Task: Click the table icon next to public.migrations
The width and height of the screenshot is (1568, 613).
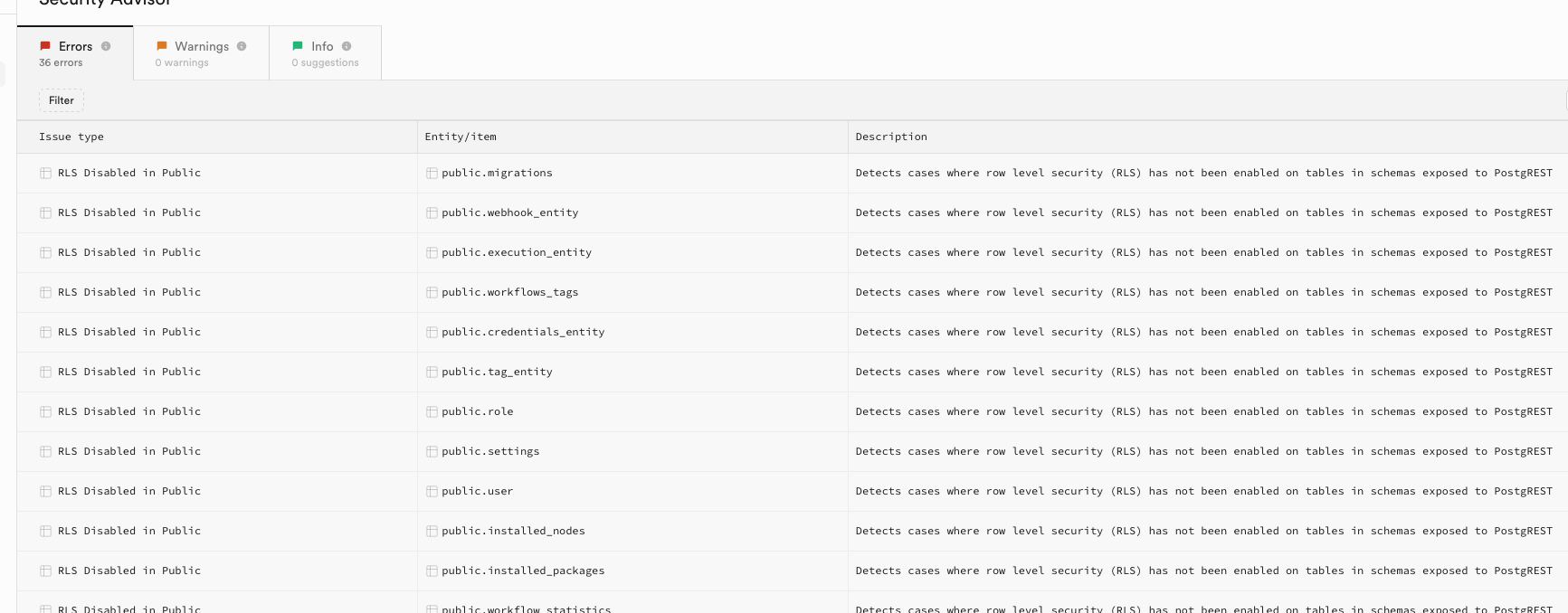Action: (x=432, y=174)
